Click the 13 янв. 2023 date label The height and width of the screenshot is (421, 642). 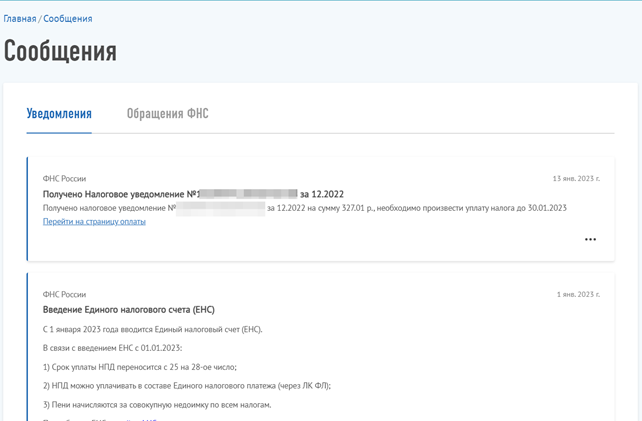[576, 179]
